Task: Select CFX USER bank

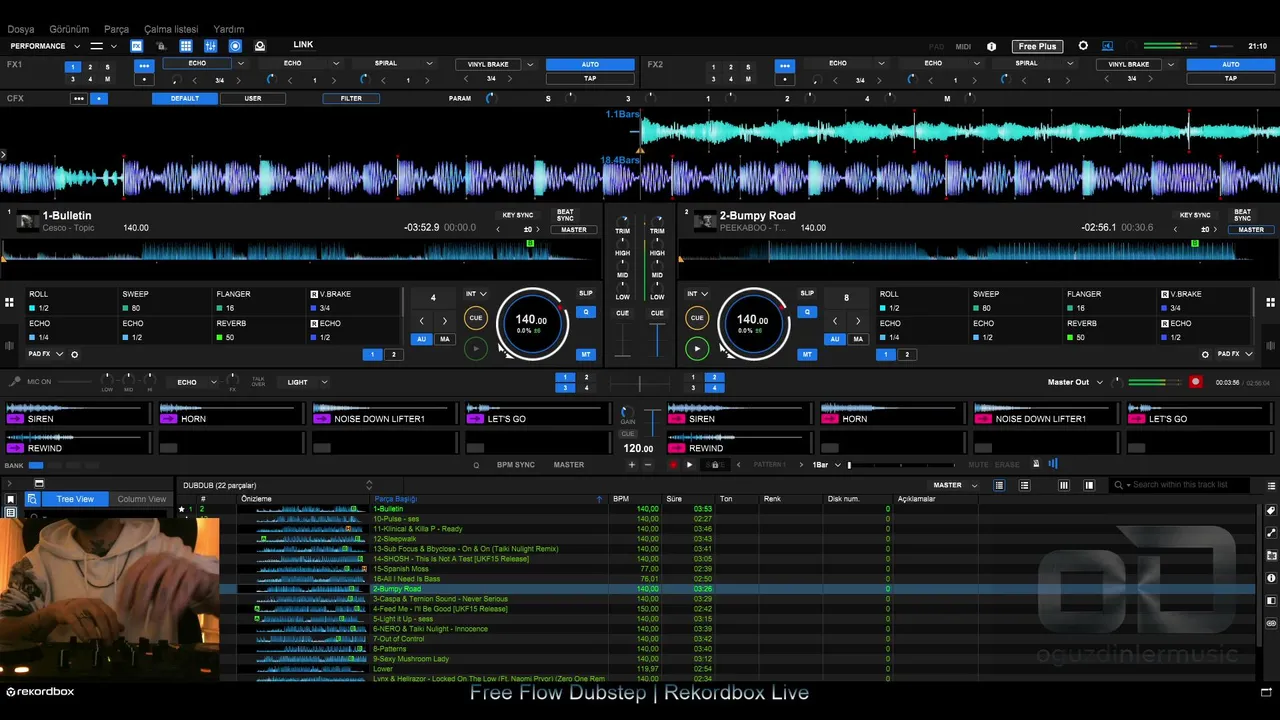Action: 253,99
